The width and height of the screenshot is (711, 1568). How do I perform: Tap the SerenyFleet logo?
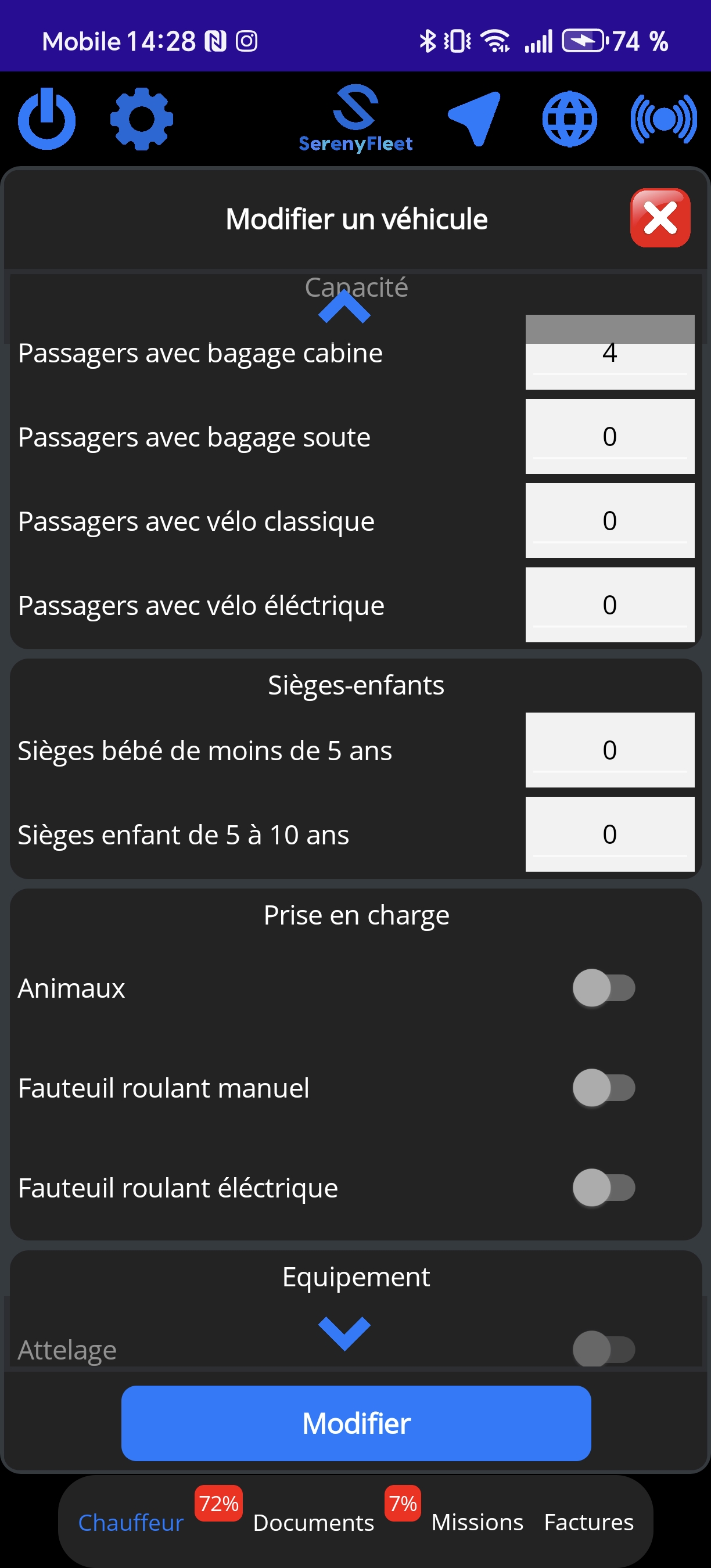355,118
